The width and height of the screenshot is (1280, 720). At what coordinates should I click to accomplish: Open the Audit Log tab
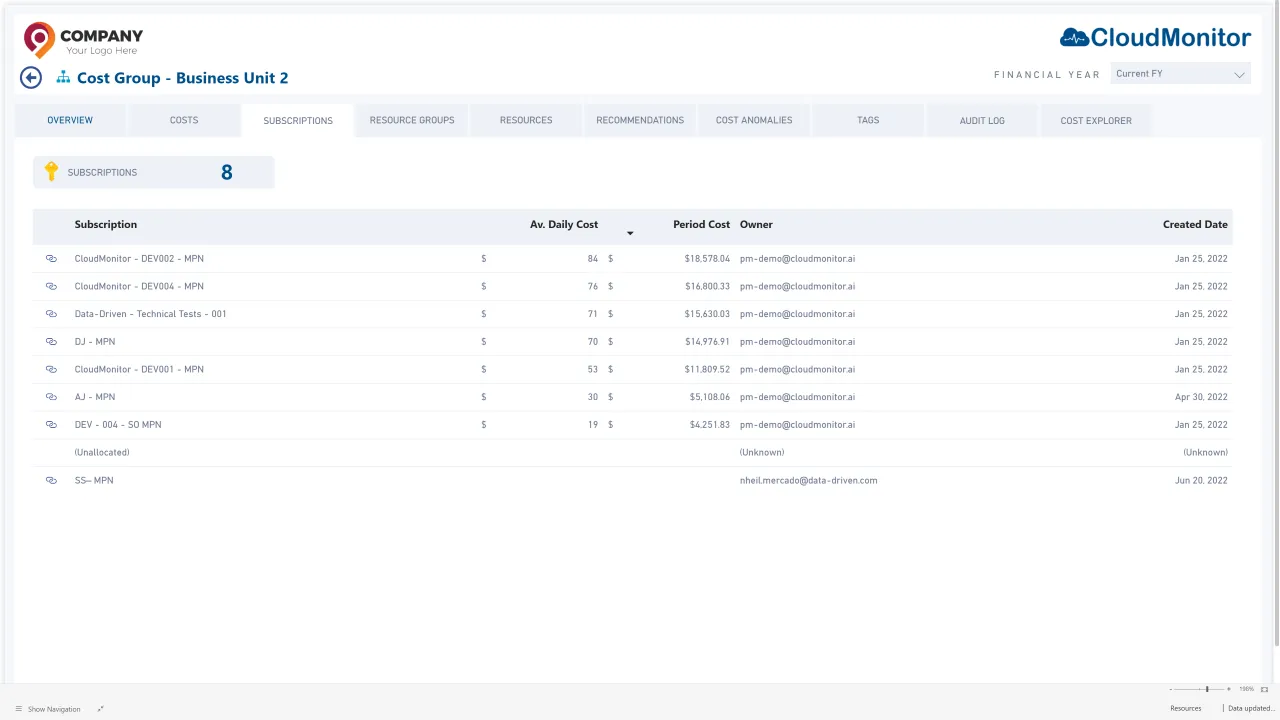click(x=982, y=120)
